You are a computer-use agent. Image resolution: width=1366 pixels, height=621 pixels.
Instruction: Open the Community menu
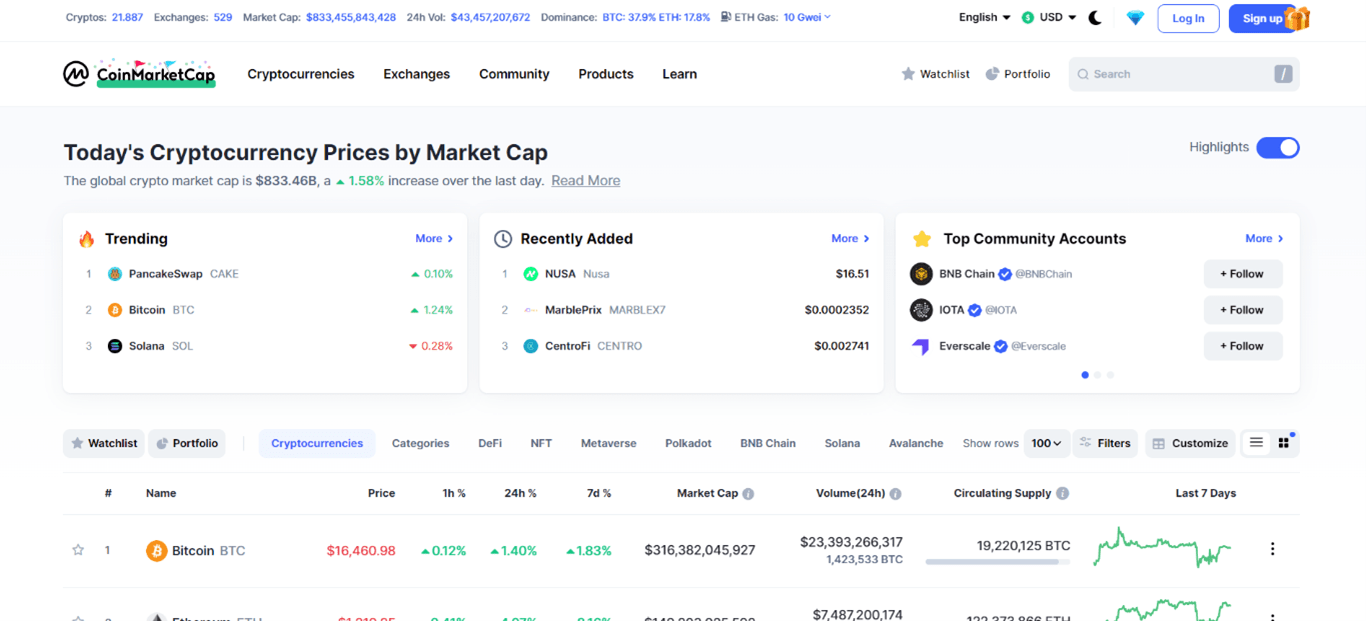514,74
